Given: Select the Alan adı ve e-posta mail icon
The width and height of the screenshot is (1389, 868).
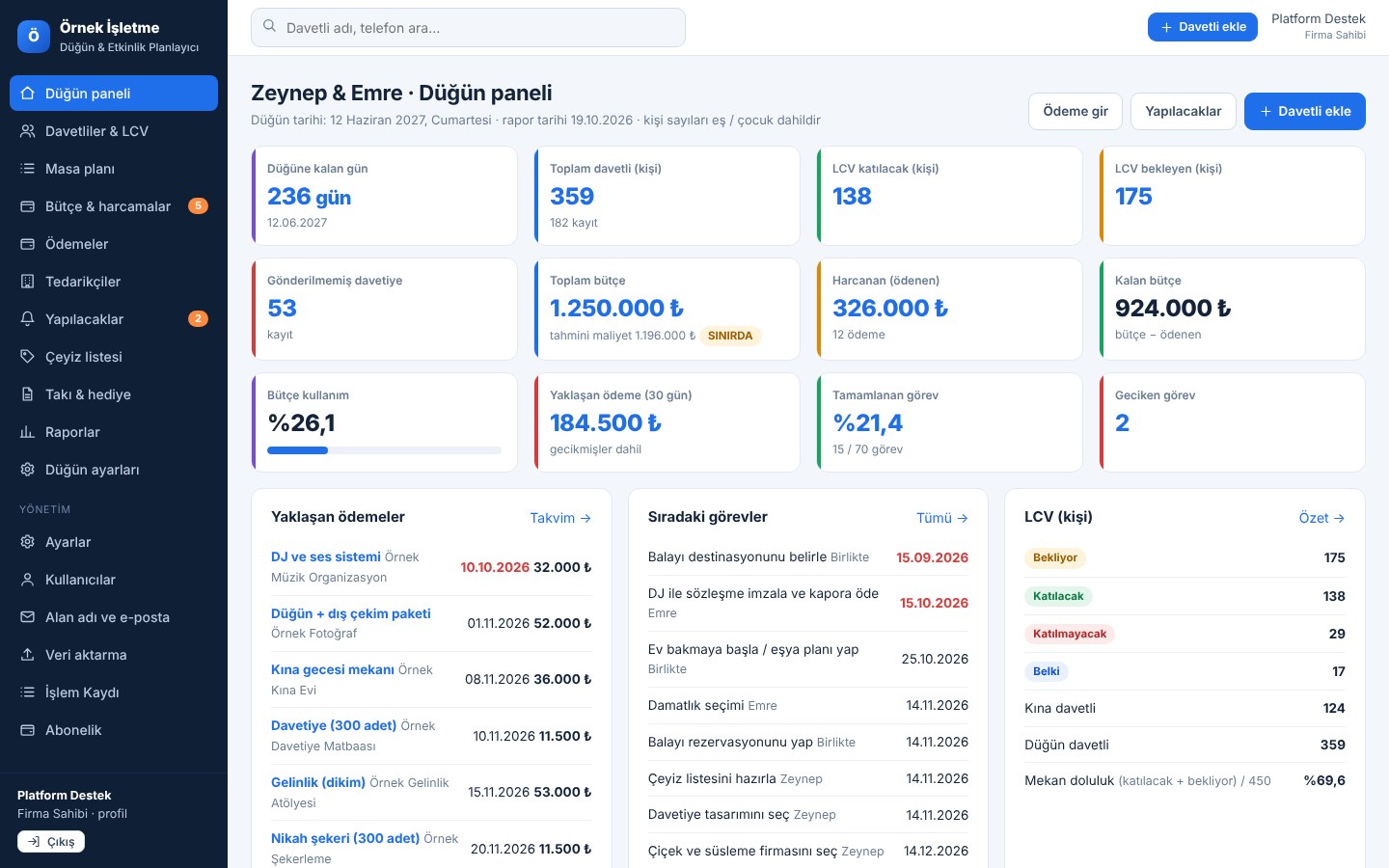Looking at the screenshot, I should coord(27,617).
